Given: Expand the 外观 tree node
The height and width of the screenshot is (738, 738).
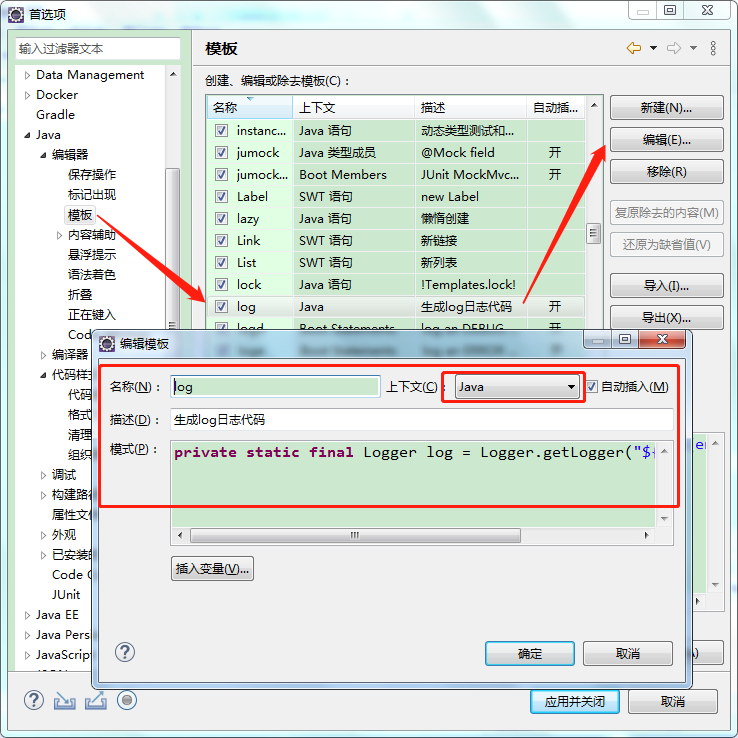Looking at the screenshot, I should [43, 535].
